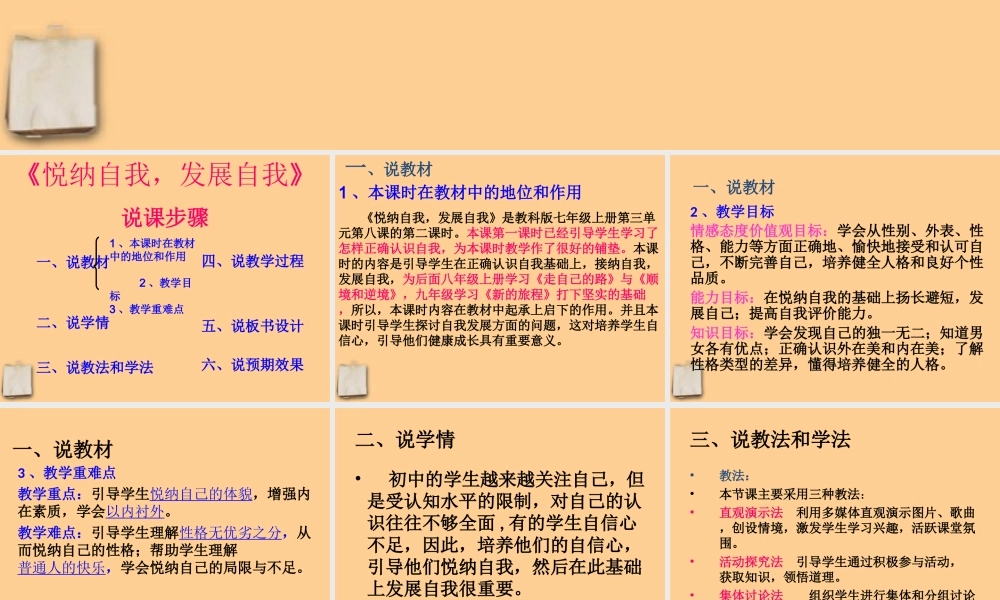Click outline item 三、说教法和学法 in the steps slide
Viewport: 1000px width, 600px height.
[x=95, y=367]
